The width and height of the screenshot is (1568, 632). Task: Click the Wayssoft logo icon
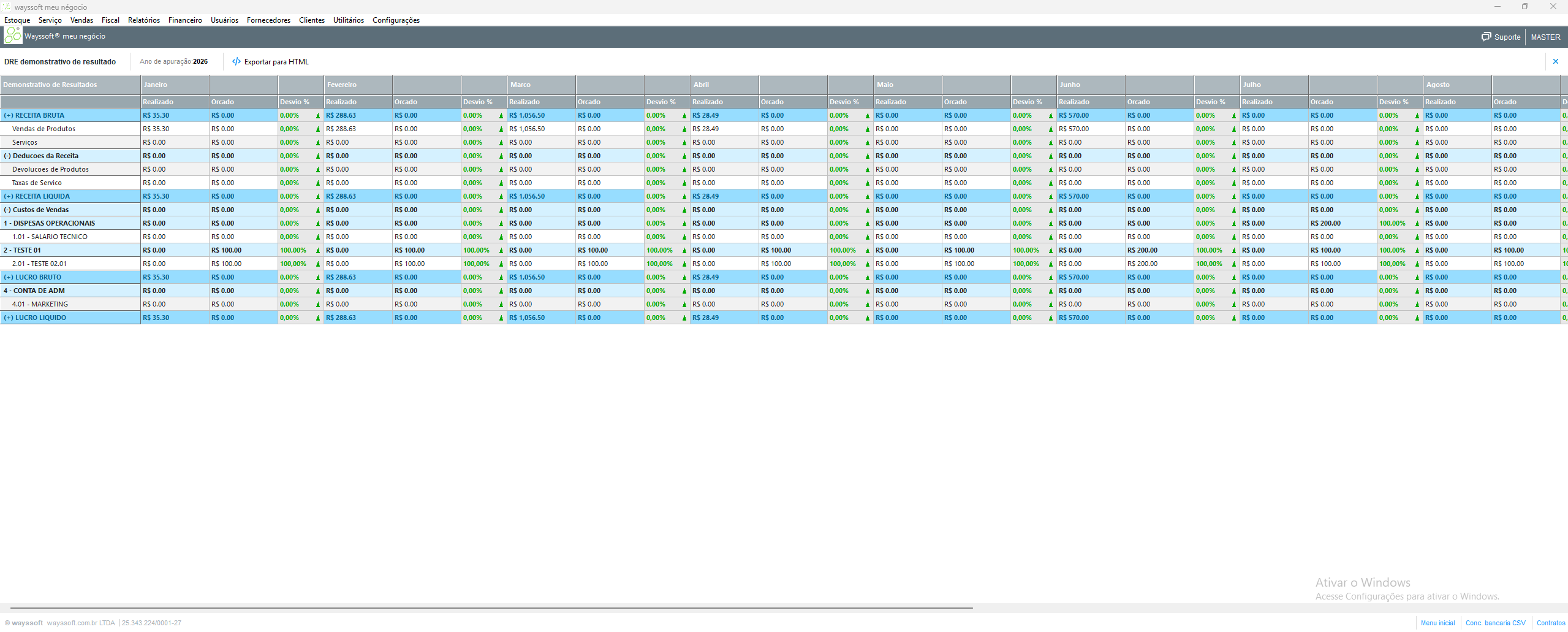(13, 36)
